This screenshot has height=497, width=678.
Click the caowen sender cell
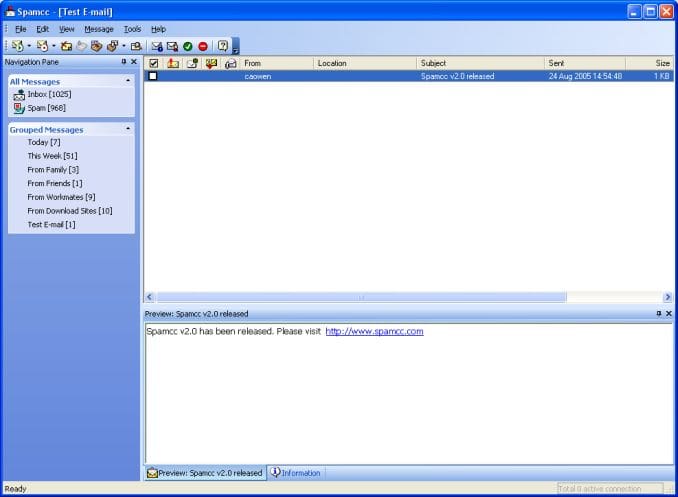[x=258, y=77]
